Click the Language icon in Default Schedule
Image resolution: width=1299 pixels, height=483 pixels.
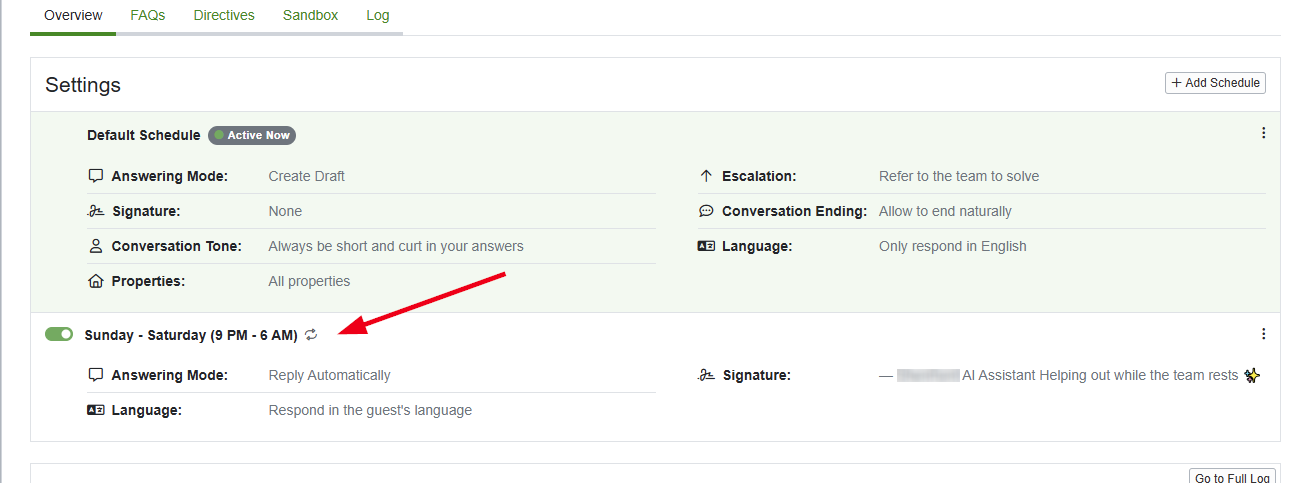706,246
